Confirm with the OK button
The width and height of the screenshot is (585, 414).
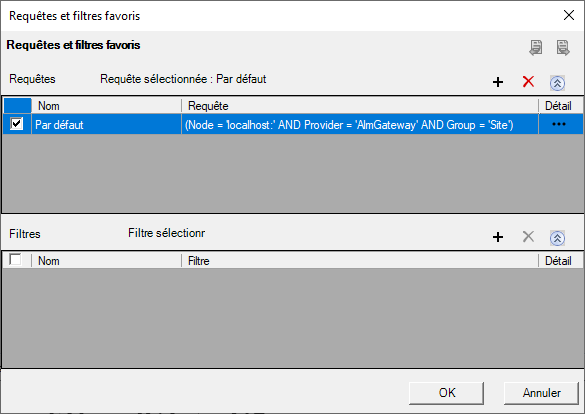(447, 393)
